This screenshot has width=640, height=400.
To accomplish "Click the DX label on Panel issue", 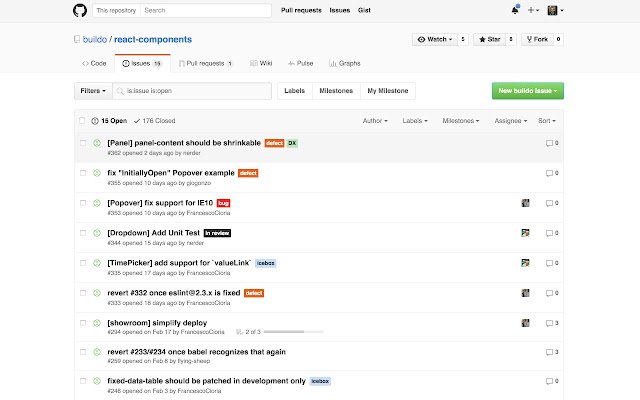I will (x=292, y=143).
